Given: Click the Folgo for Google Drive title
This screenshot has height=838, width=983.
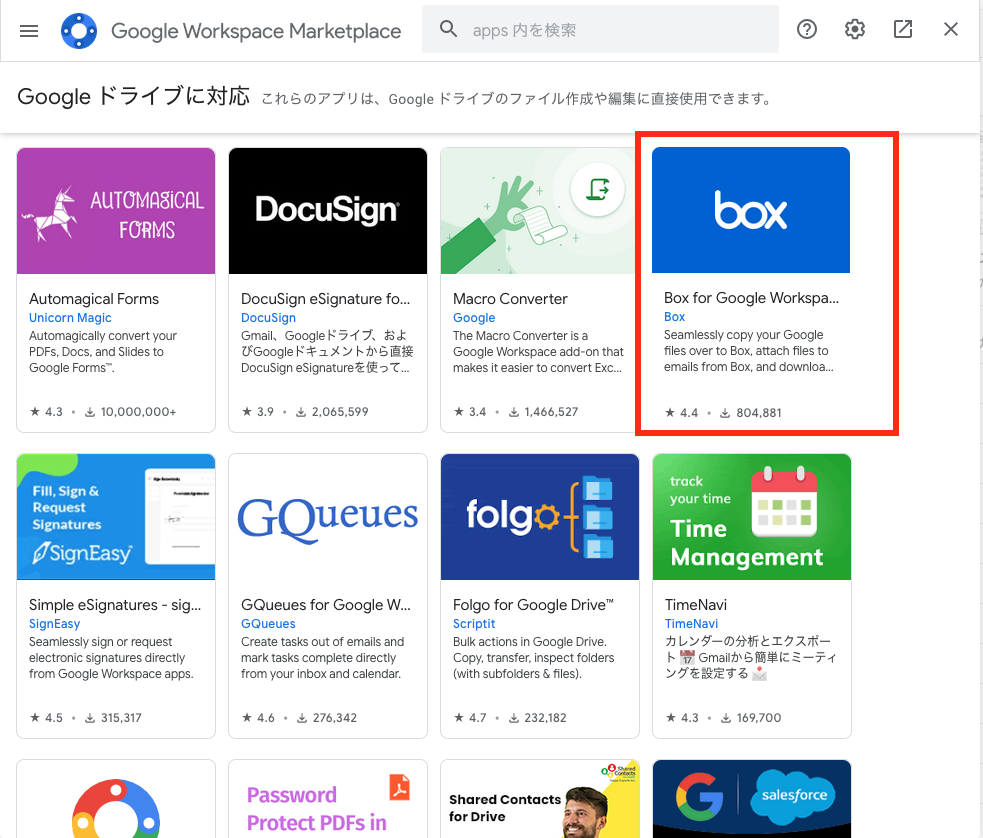Looking at the screenshot, I should click(533, 605).
